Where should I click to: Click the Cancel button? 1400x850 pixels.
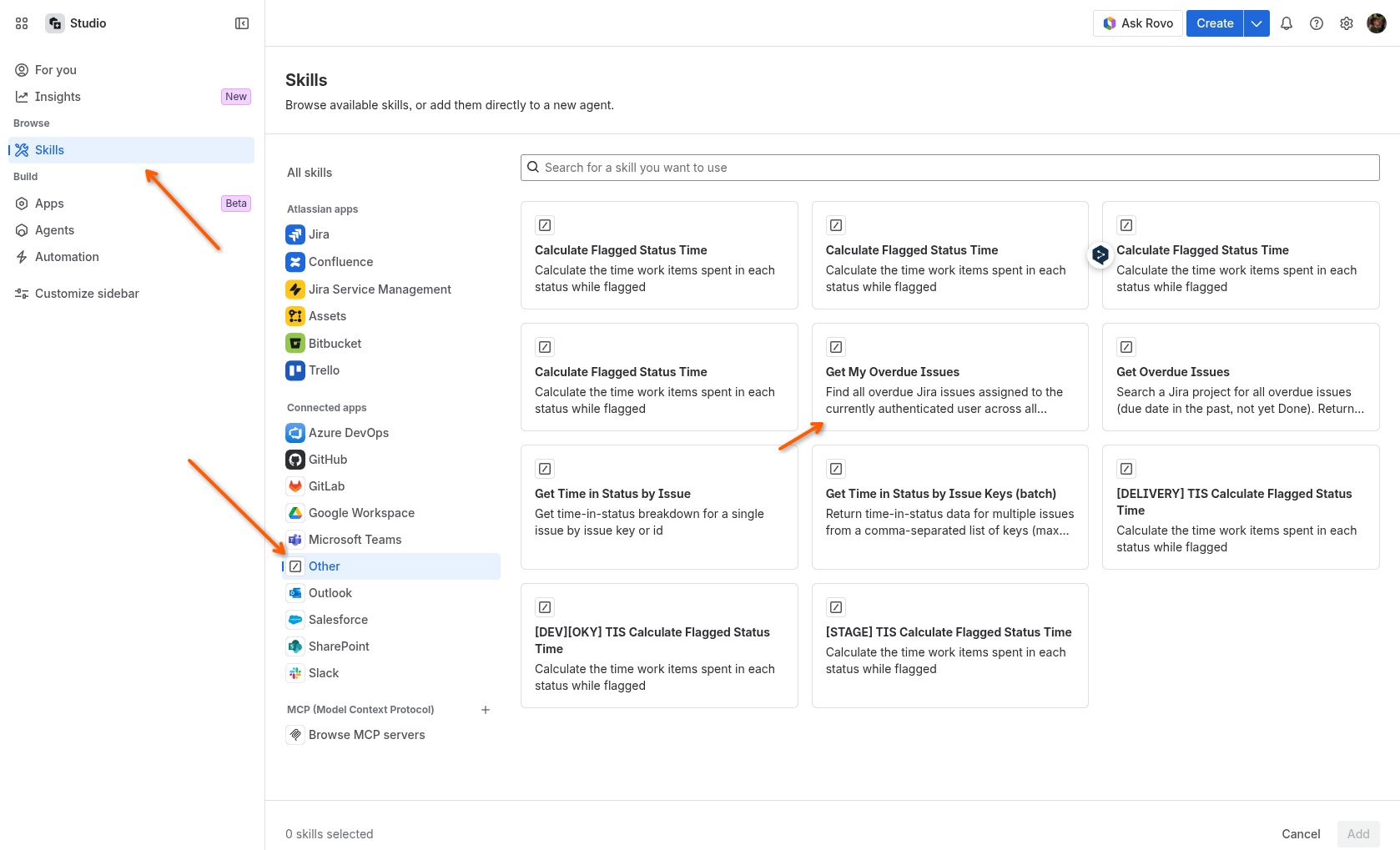pyautogui.click(x=1301, y=834)
